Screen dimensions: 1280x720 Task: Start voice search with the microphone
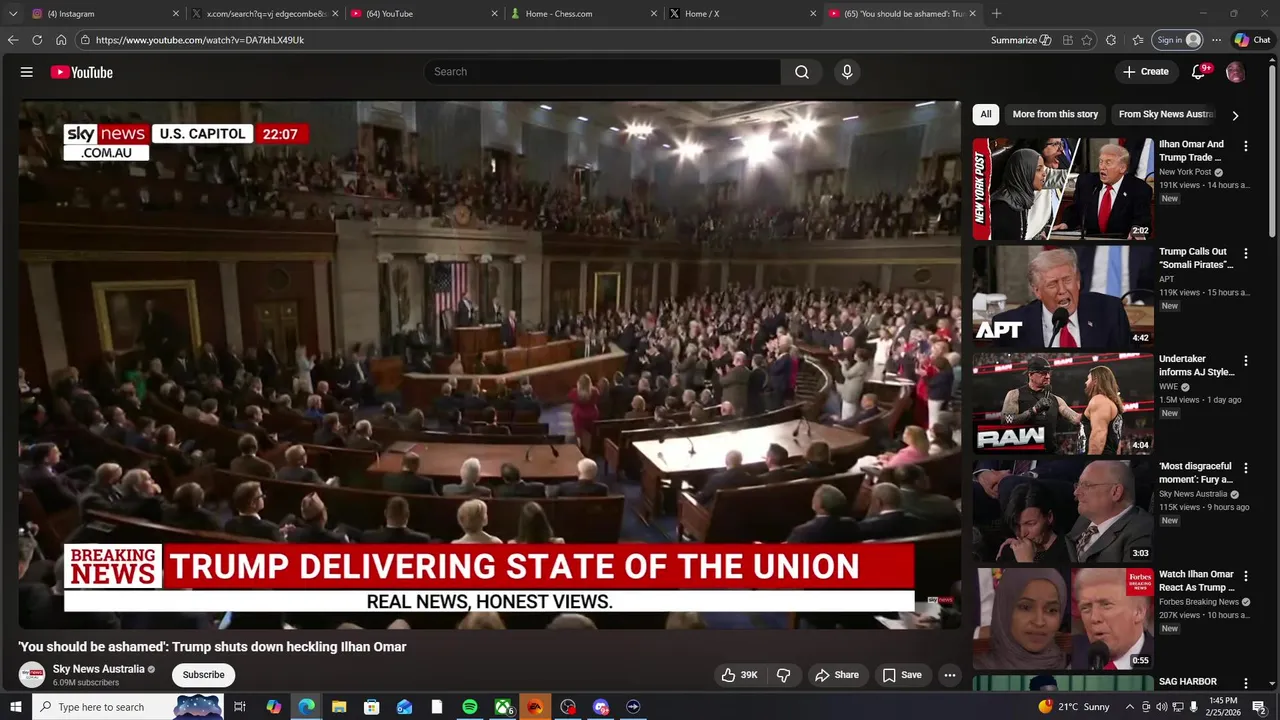click(847, 72)
